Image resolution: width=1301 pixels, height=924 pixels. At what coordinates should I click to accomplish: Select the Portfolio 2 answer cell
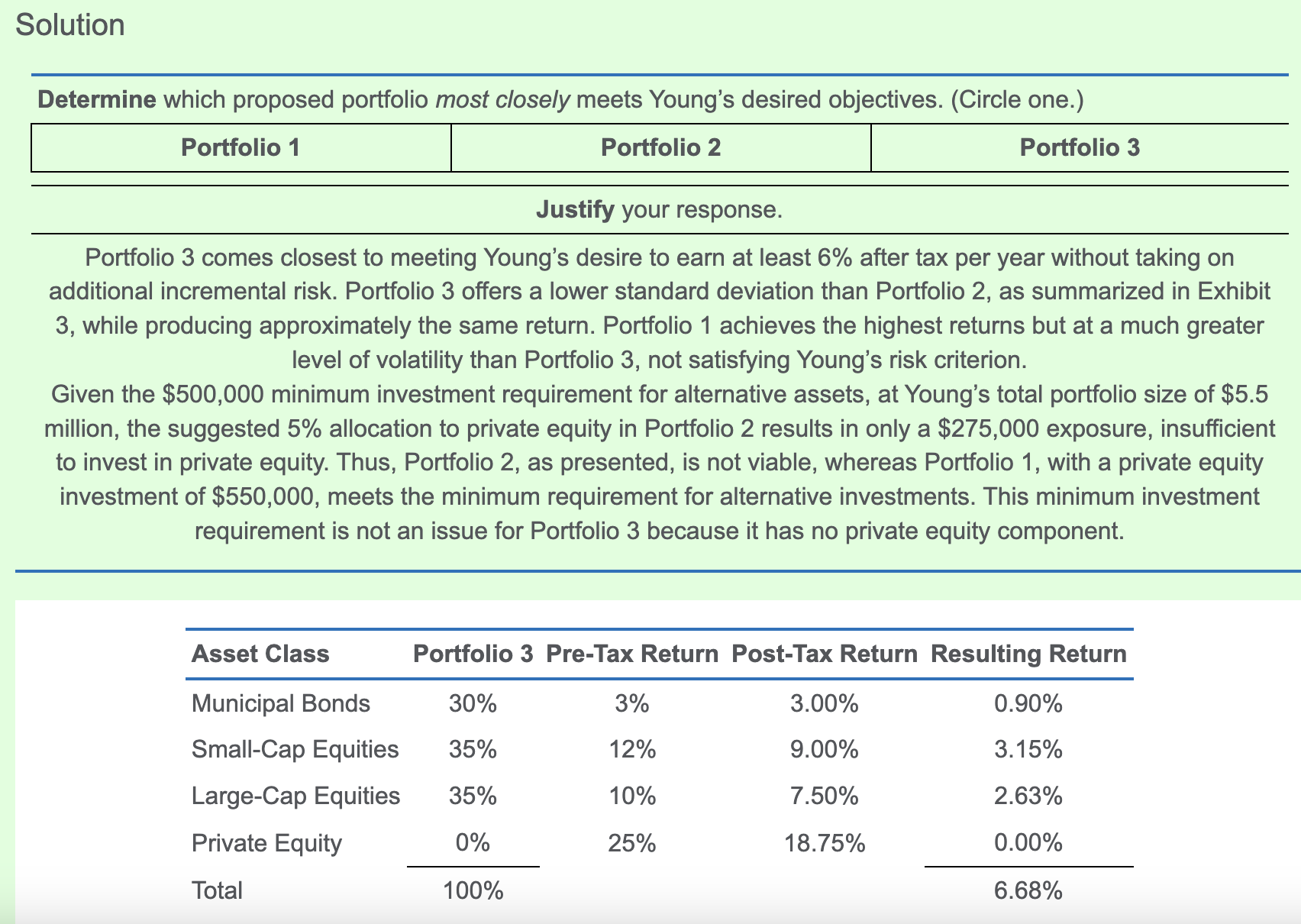(660, 147)
